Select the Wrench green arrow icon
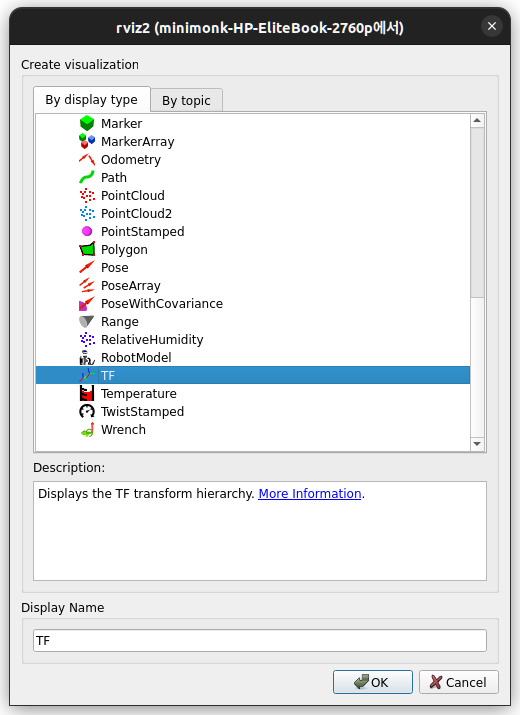Image resolution: width=520 pixels, height=715 pixels. pyautogui.click(x=87, y=430)
